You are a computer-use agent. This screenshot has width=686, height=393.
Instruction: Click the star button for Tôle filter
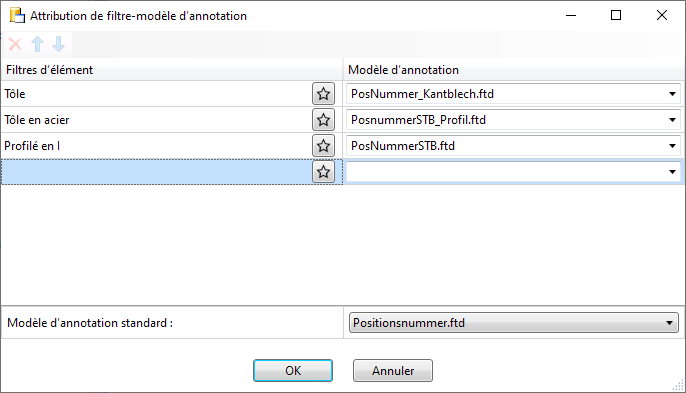pos(323,94)
